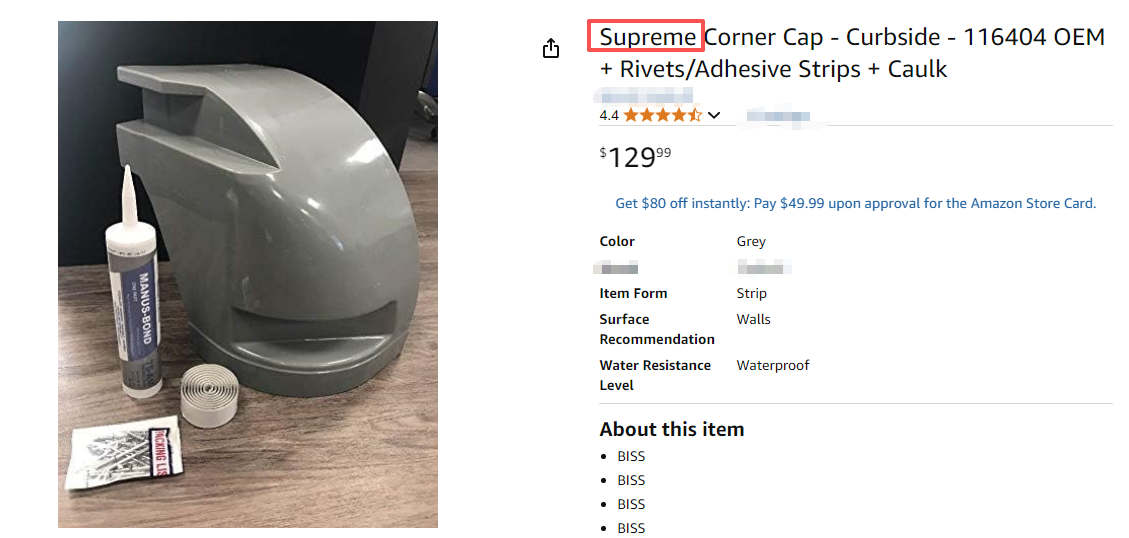Select the Walls surface value
This screenshot has height=538, width=1129.
click(x=753, y=319)
